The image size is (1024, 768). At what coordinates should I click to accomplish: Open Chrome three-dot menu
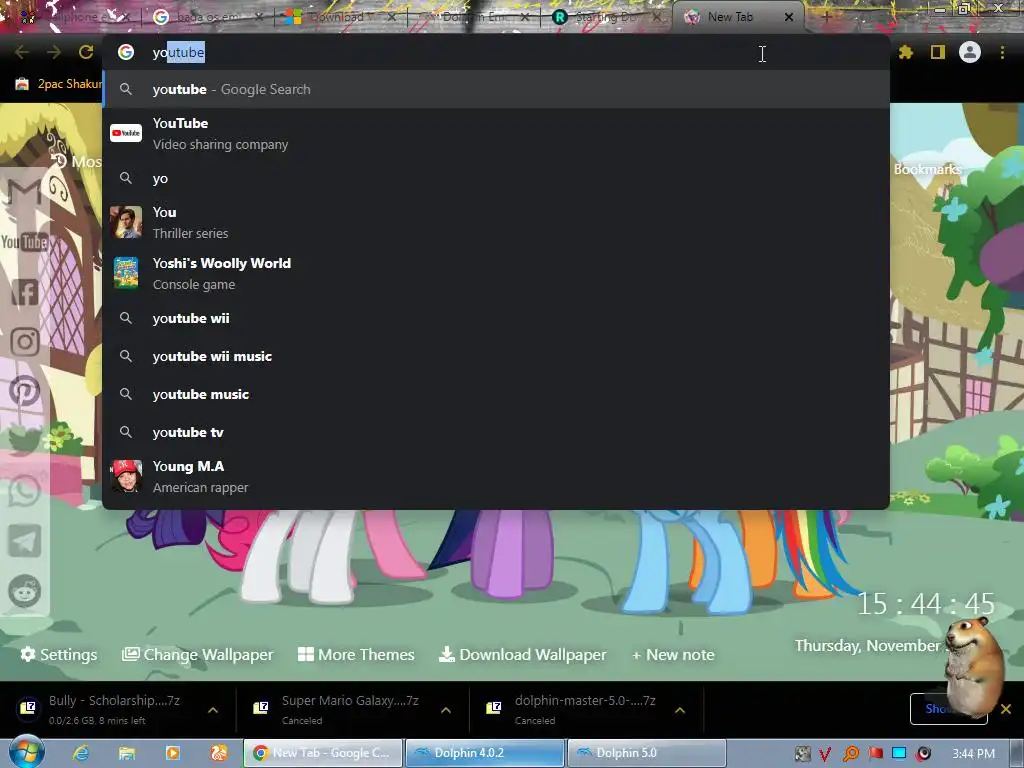click(1002, 52)
